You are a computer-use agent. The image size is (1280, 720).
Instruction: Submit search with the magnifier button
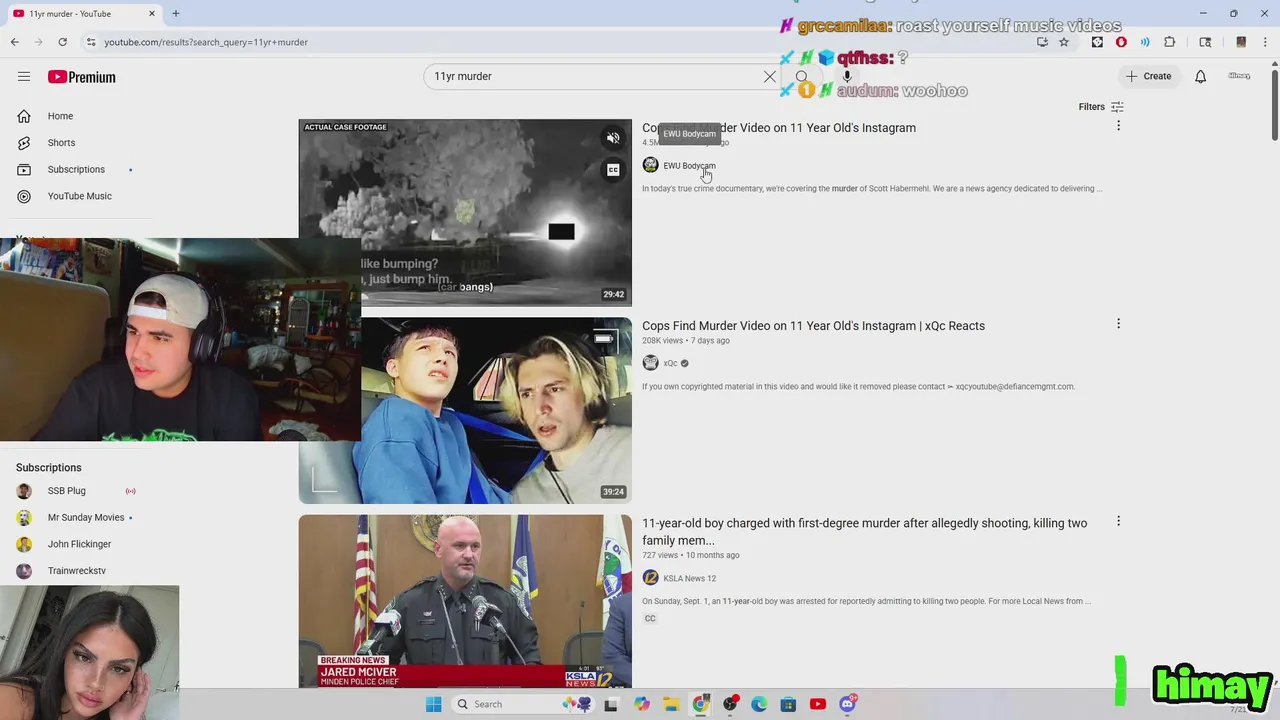click(802, 76)
